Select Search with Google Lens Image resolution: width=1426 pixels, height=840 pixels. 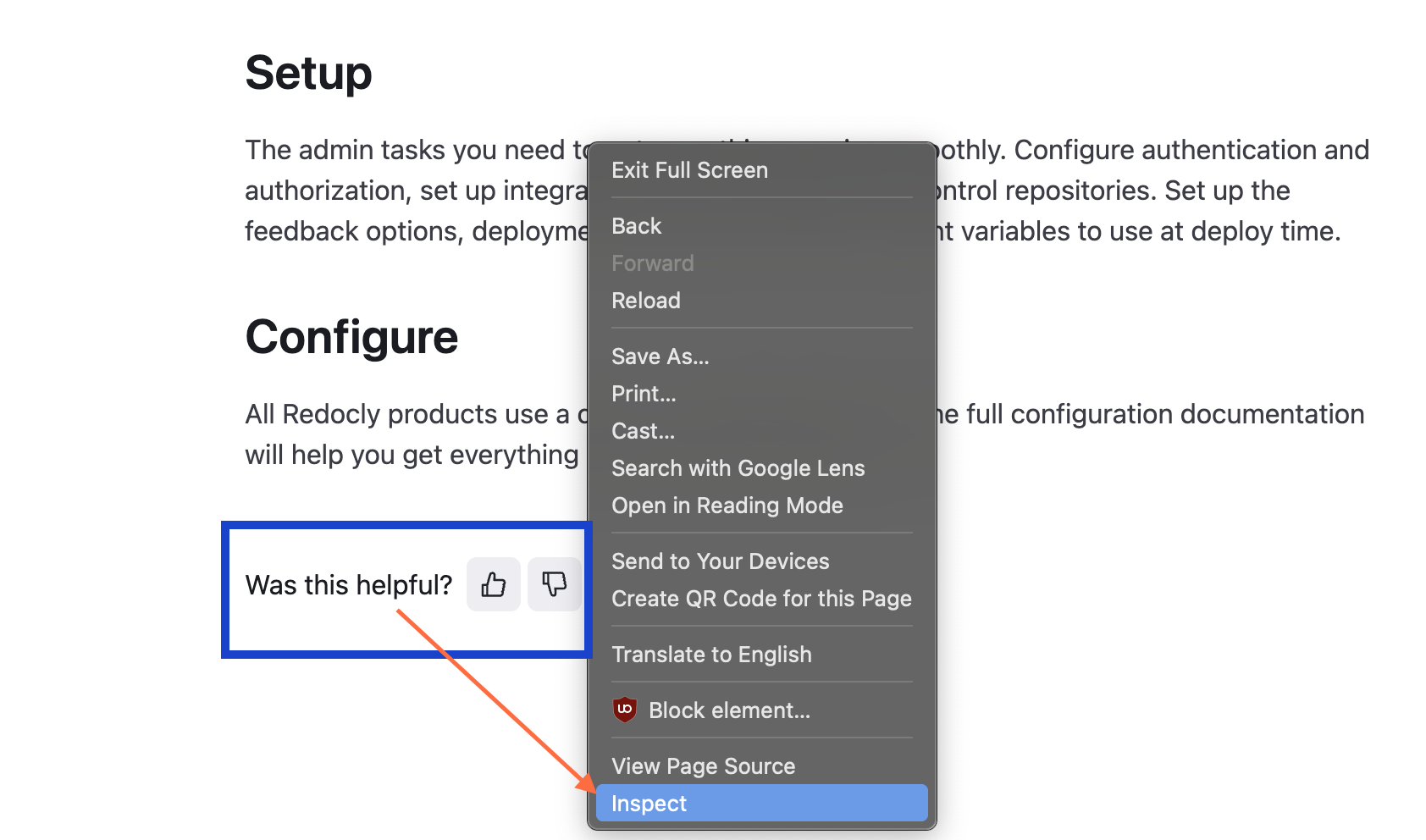point(762,468)
